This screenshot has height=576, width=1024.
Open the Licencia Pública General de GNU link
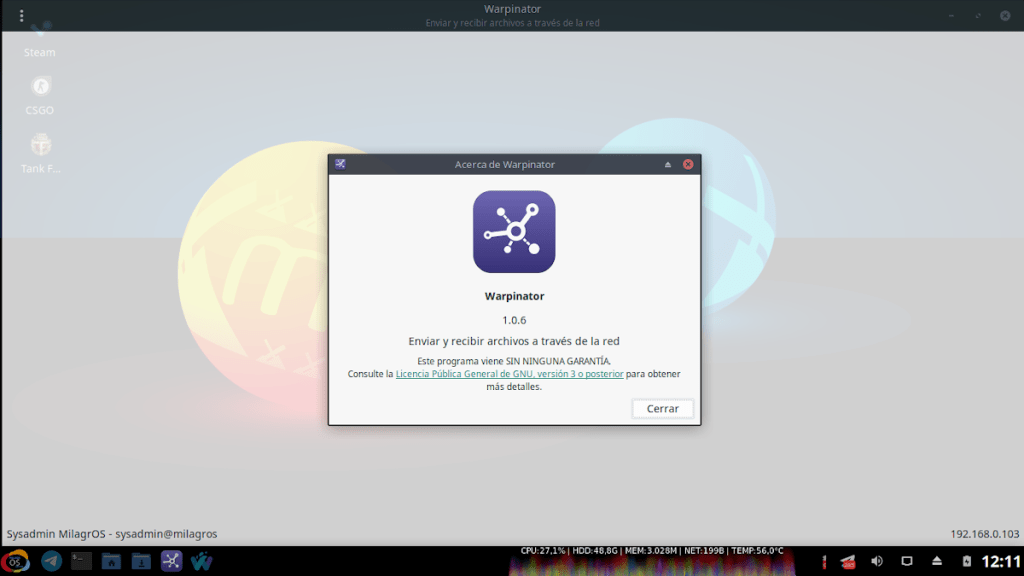pyautogui.click(x=509, y=374)
